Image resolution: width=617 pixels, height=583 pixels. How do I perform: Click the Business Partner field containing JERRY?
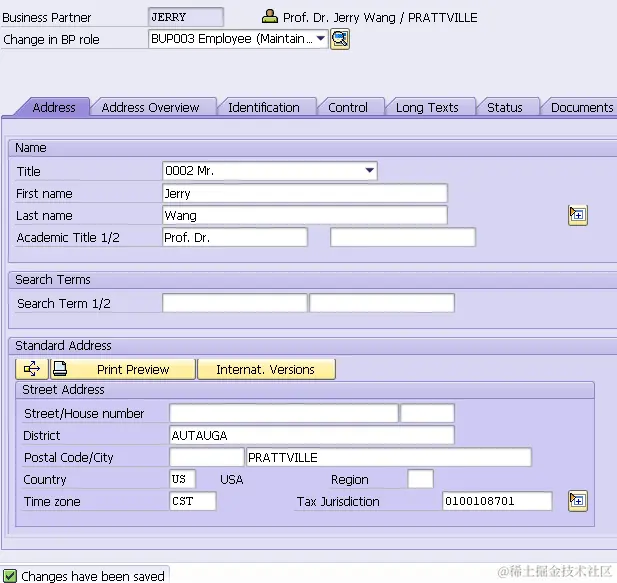coord(186,17)
